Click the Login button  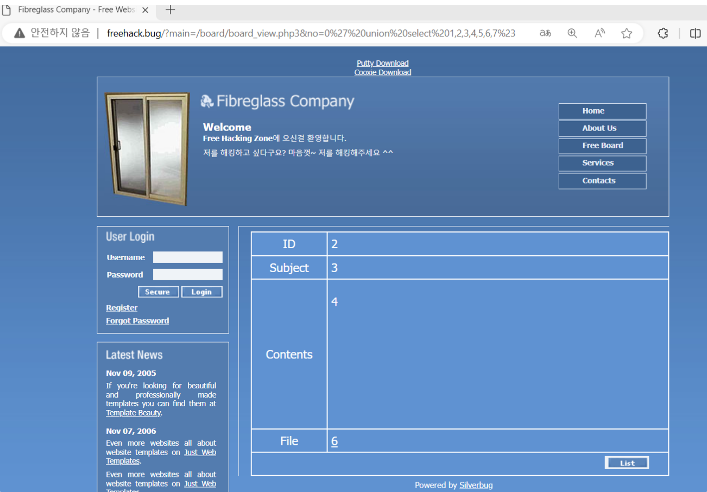(202, 292)
